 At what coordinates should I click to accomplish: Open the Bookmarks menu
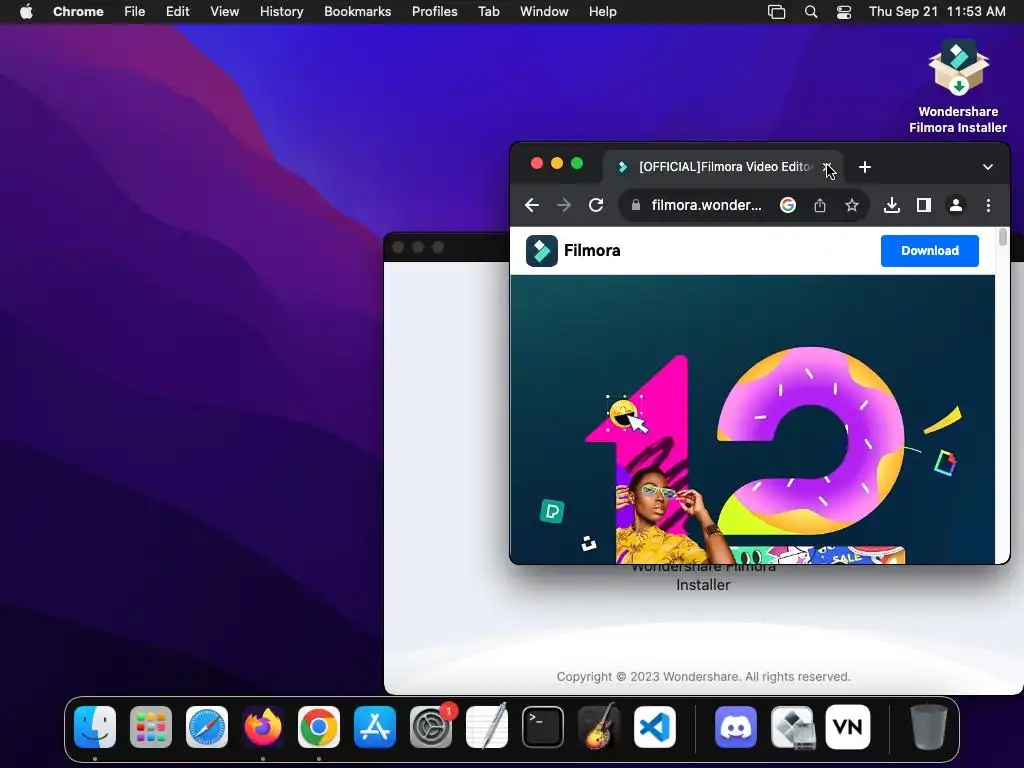click(x=357, y=11)
